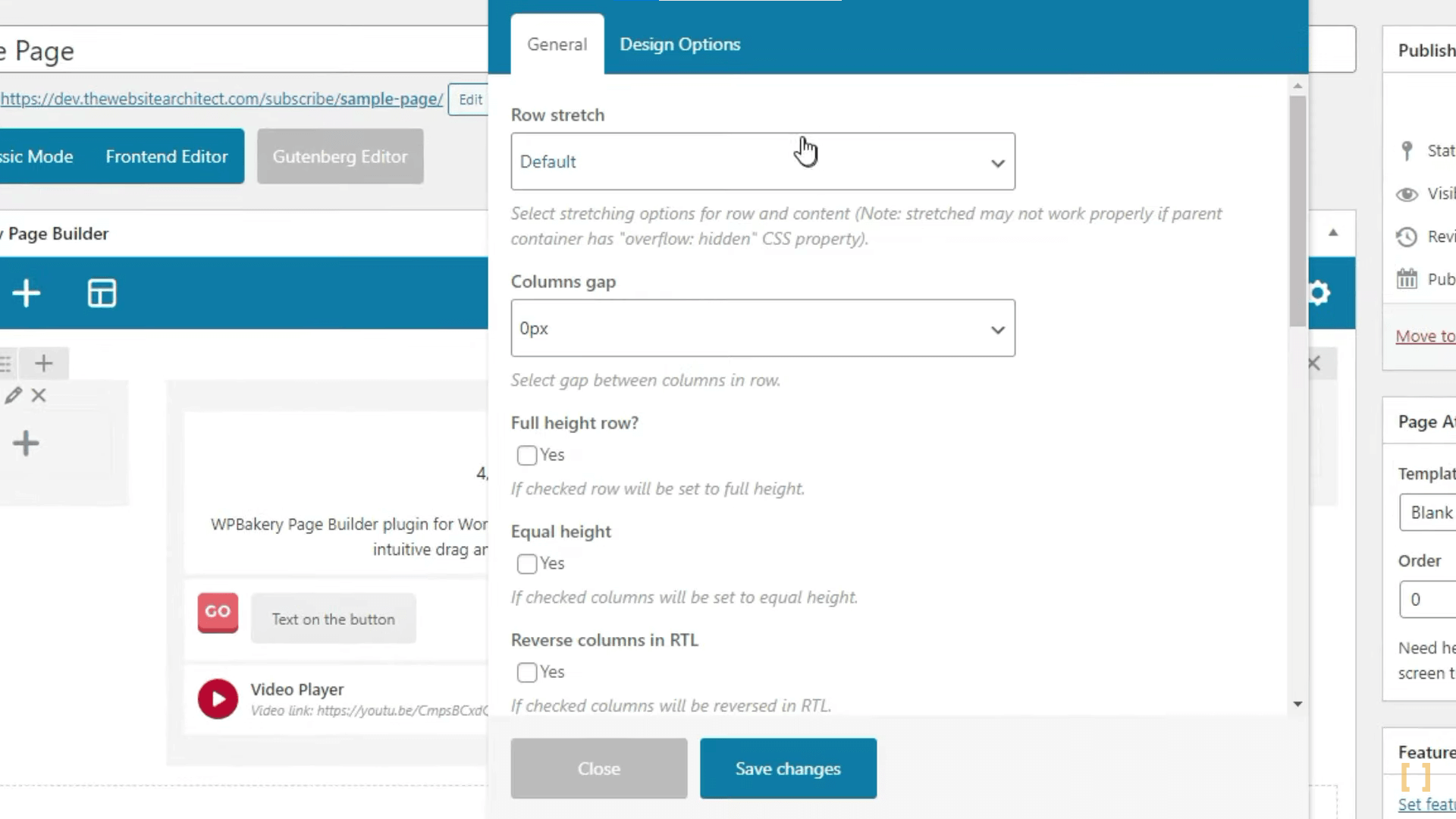Viewport: 1456px width, 819px height.
Task: Enable Full height row checkbox
Action: pyautogui.click(x=527, y=455)
